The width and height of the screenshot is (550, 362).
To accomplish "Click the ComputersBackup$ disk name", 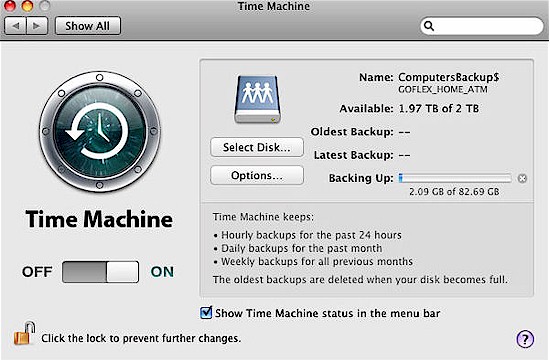I will (449, 78).
